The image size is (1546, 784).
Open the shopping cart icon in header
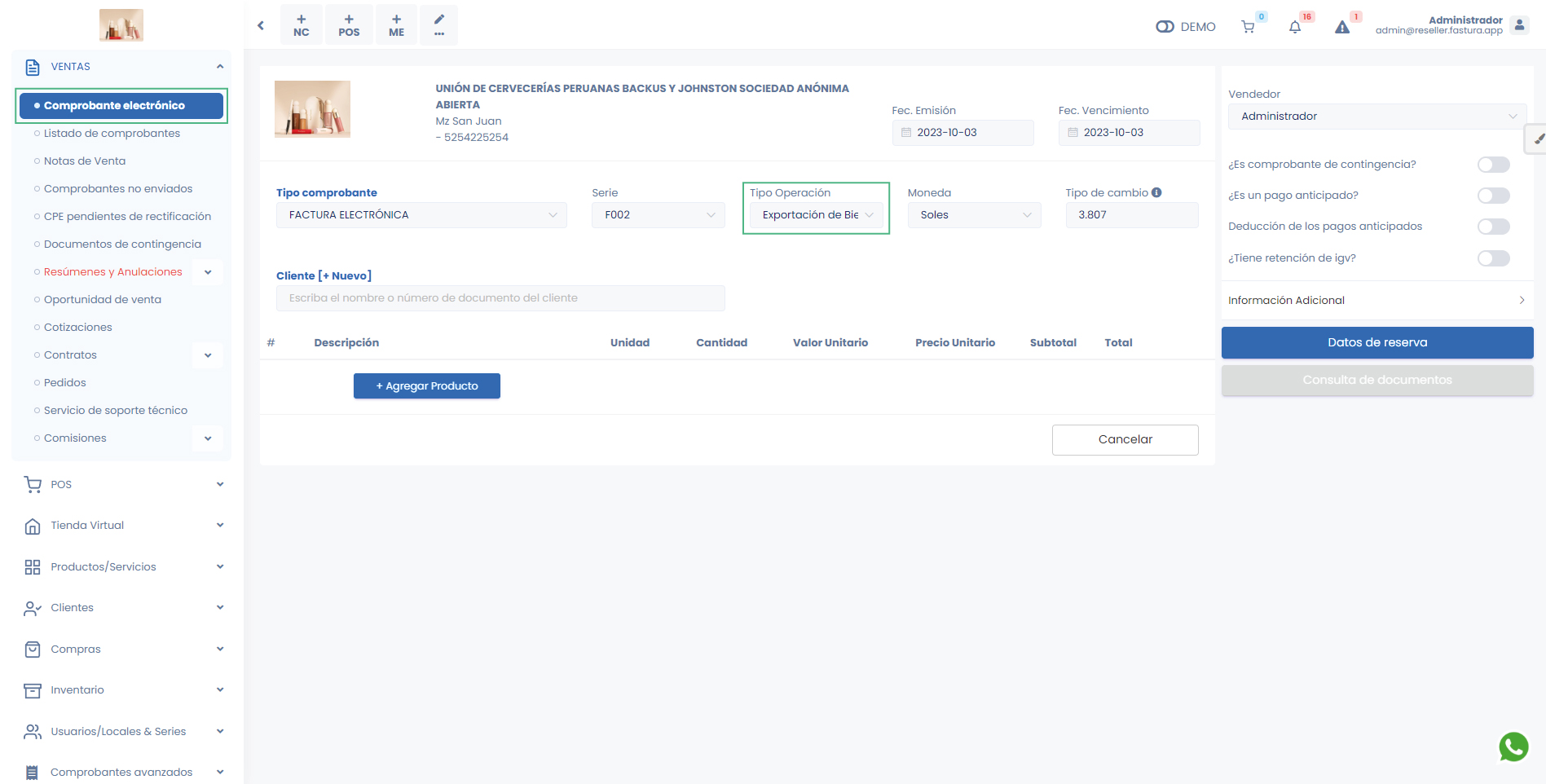point(1248,27)
